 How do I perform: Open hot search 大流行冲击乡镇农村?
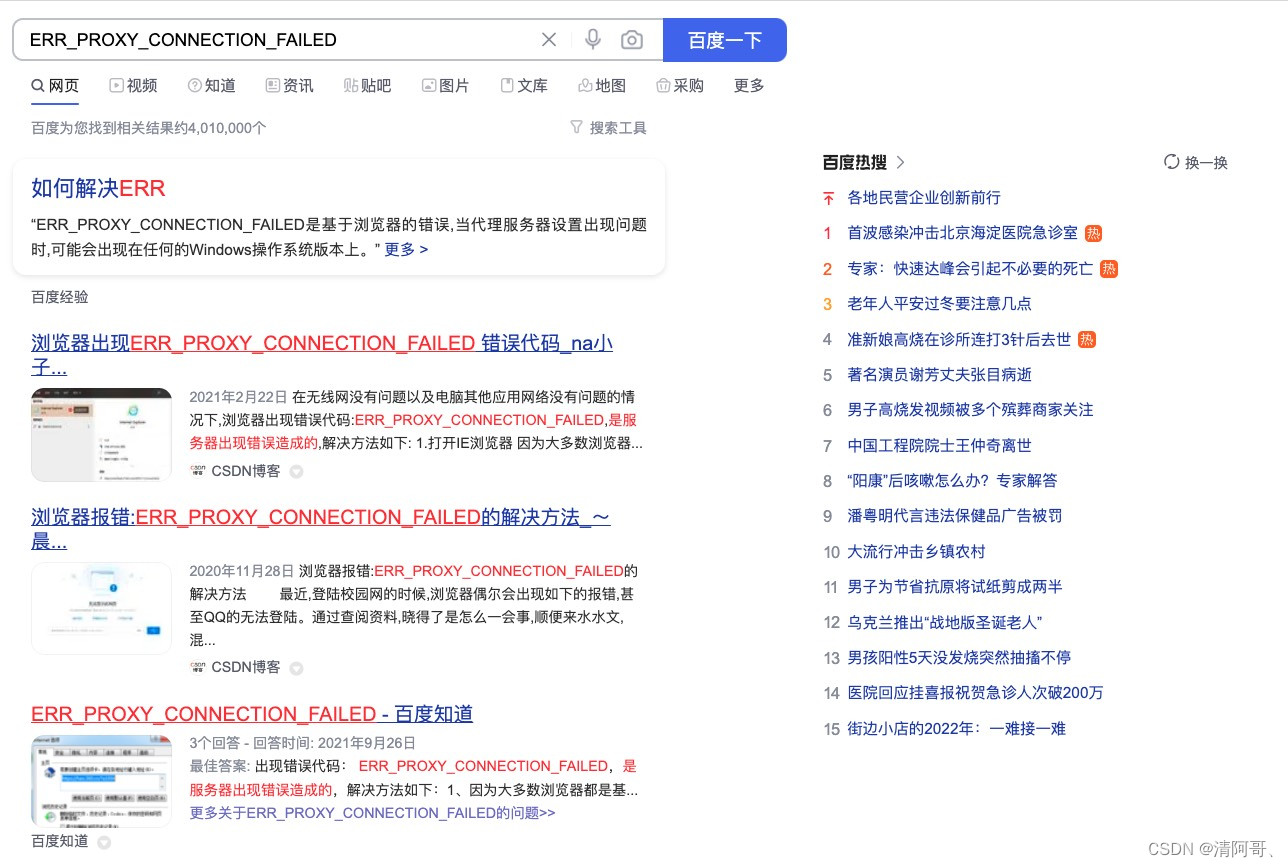916,552
